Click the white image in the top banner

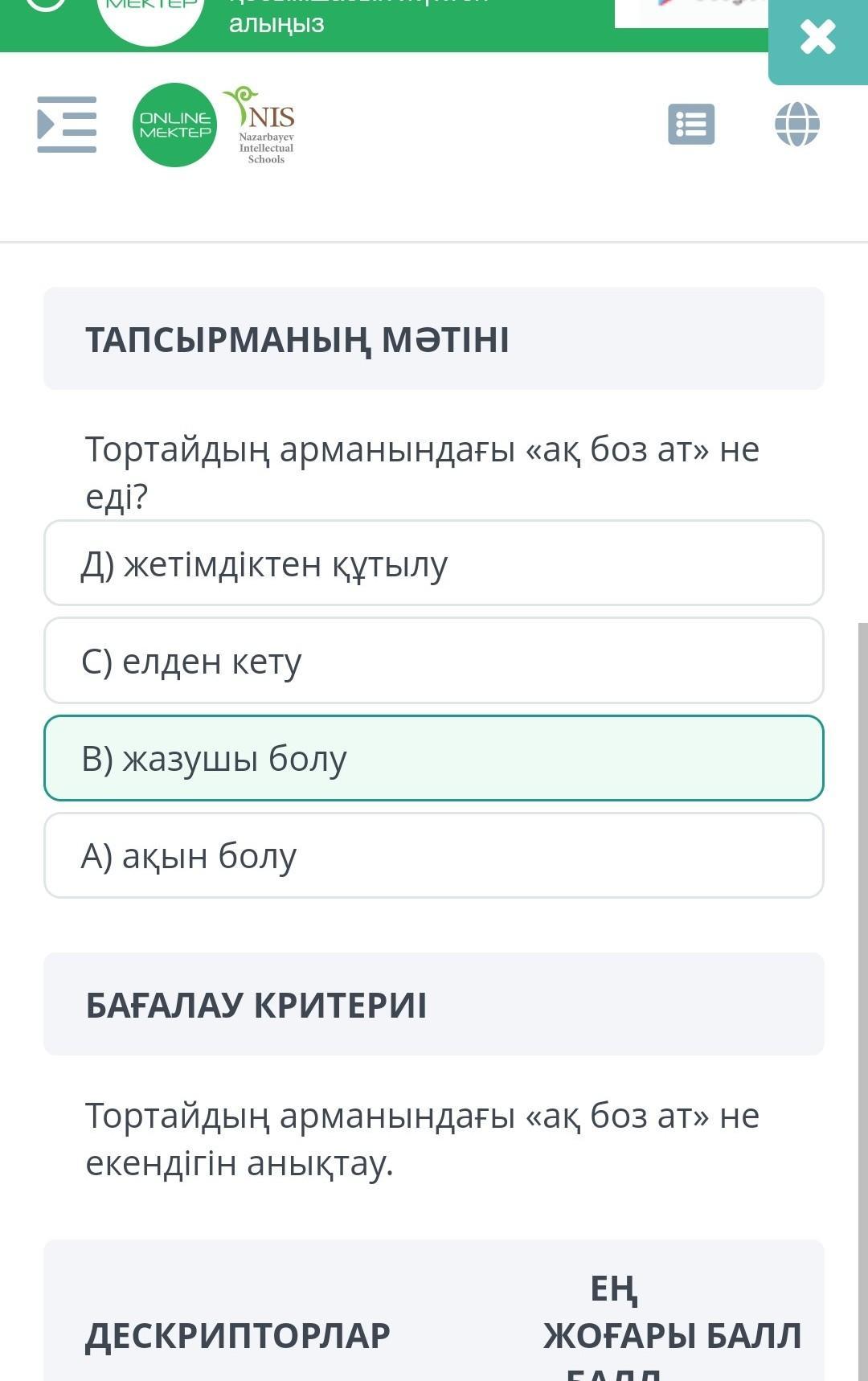[x=691, y=12]
